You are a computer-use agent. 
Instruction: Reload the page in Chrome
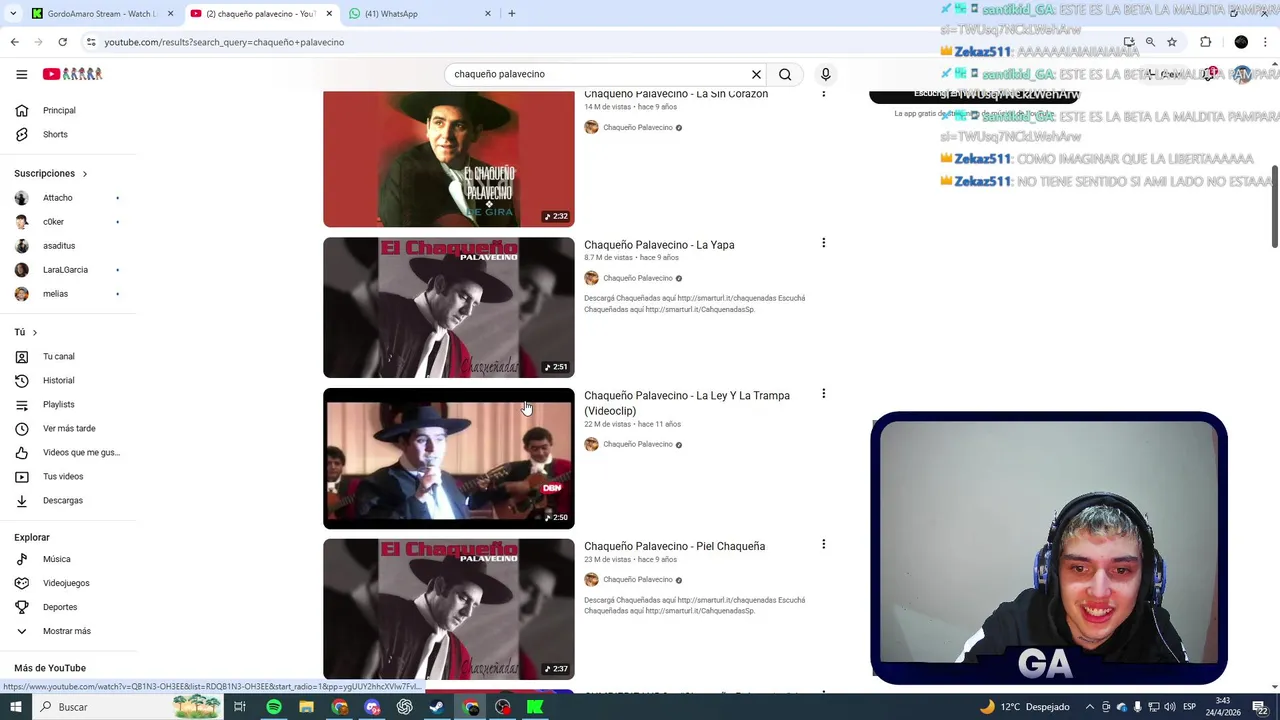(62, 42)
